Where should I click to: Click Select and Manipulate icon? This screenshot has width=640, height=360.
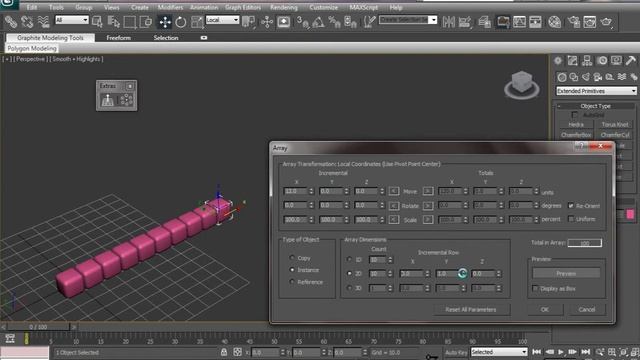267,22
